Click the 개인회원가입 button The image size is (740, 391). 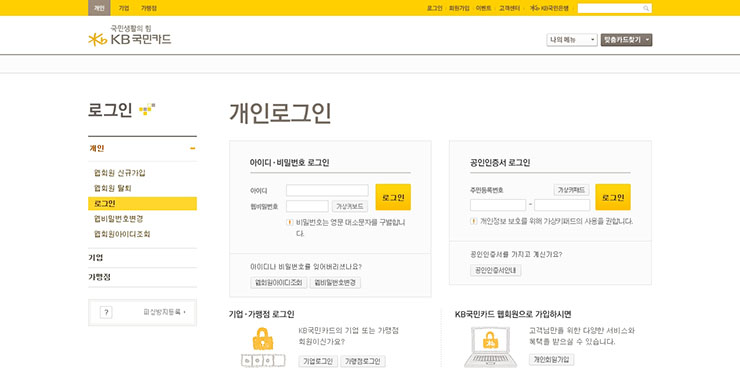tap(551, 359)
